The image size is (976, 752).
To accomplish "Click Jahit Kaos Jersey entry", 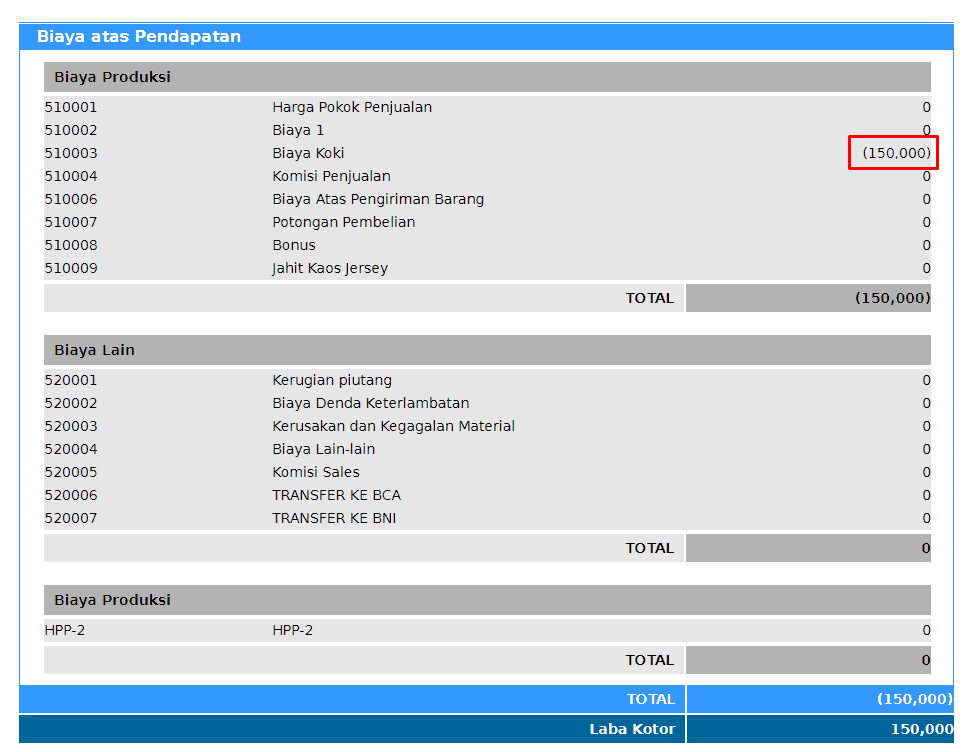I will pyautogui.click(x=330, y=268).
